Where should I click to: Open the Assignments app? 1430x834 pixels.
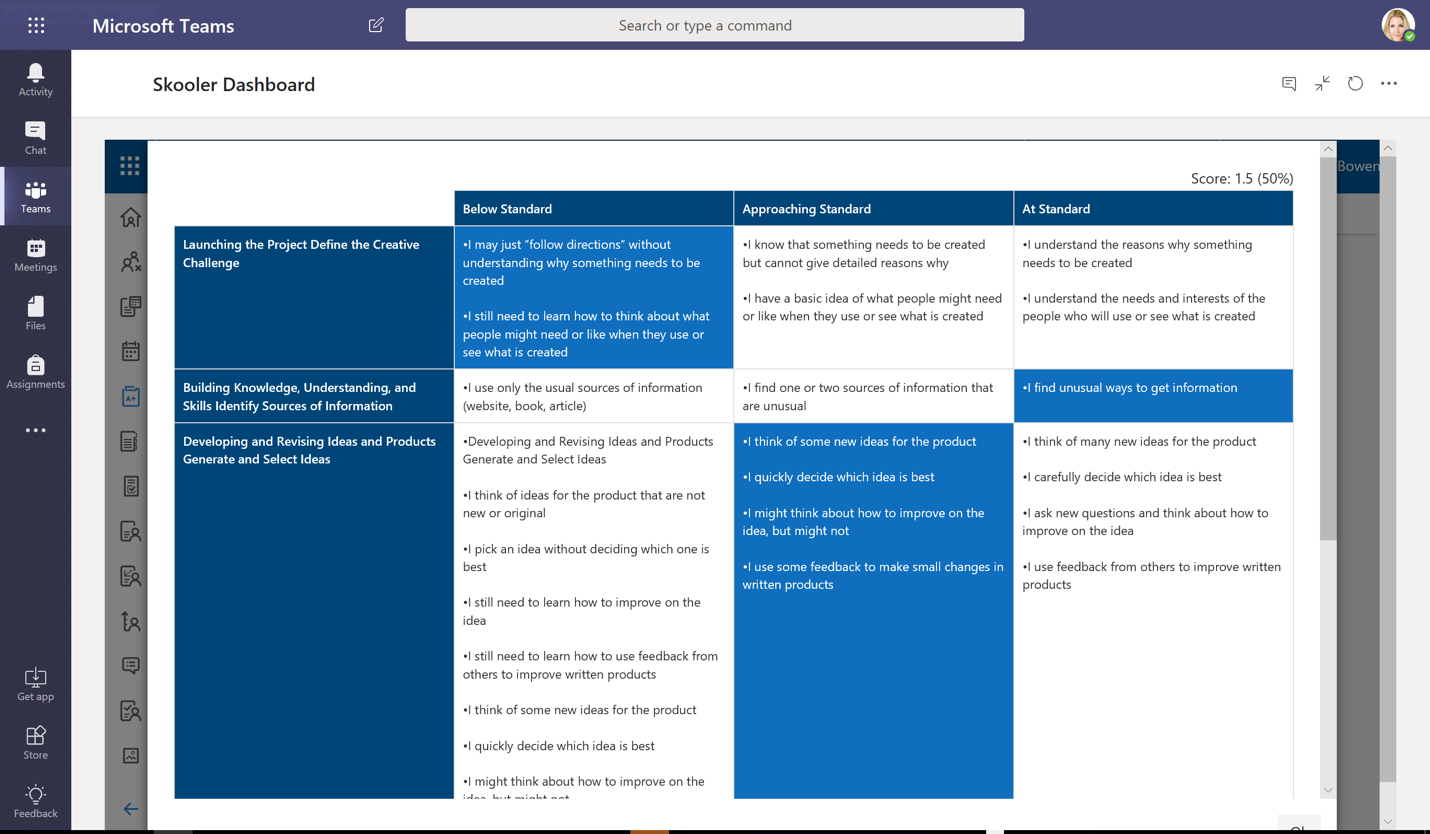tap(35, 372)
